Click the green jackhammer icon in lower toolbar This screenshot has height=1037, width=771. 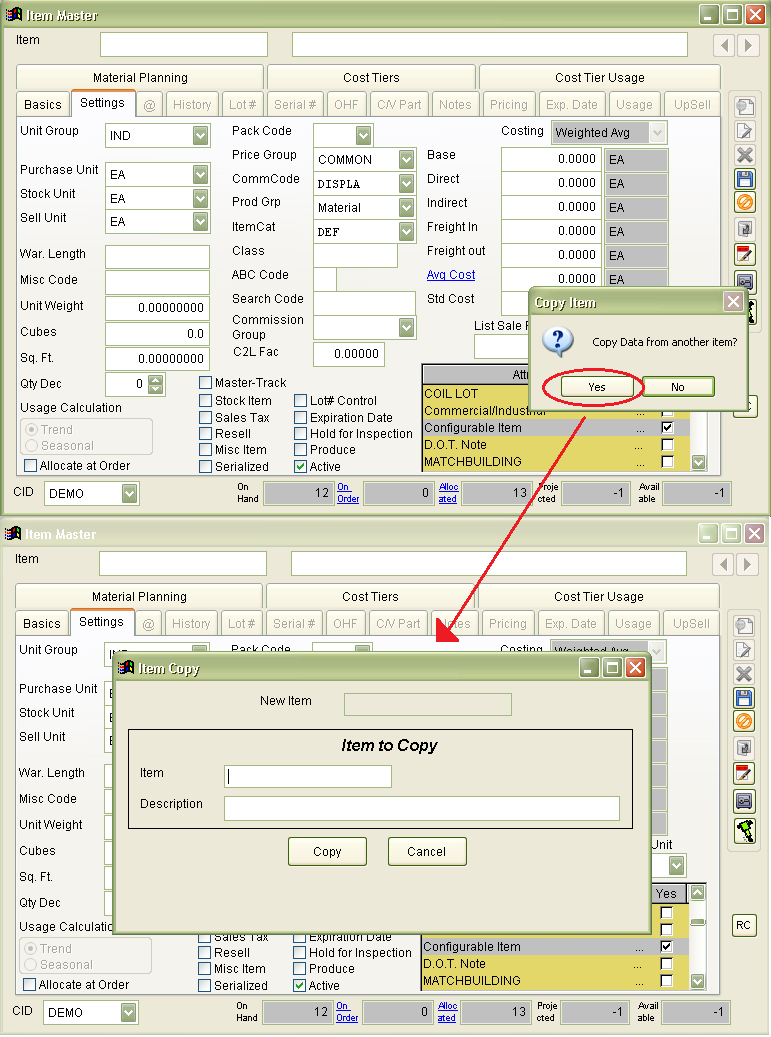pyautogui.click(x=744, y=830)
